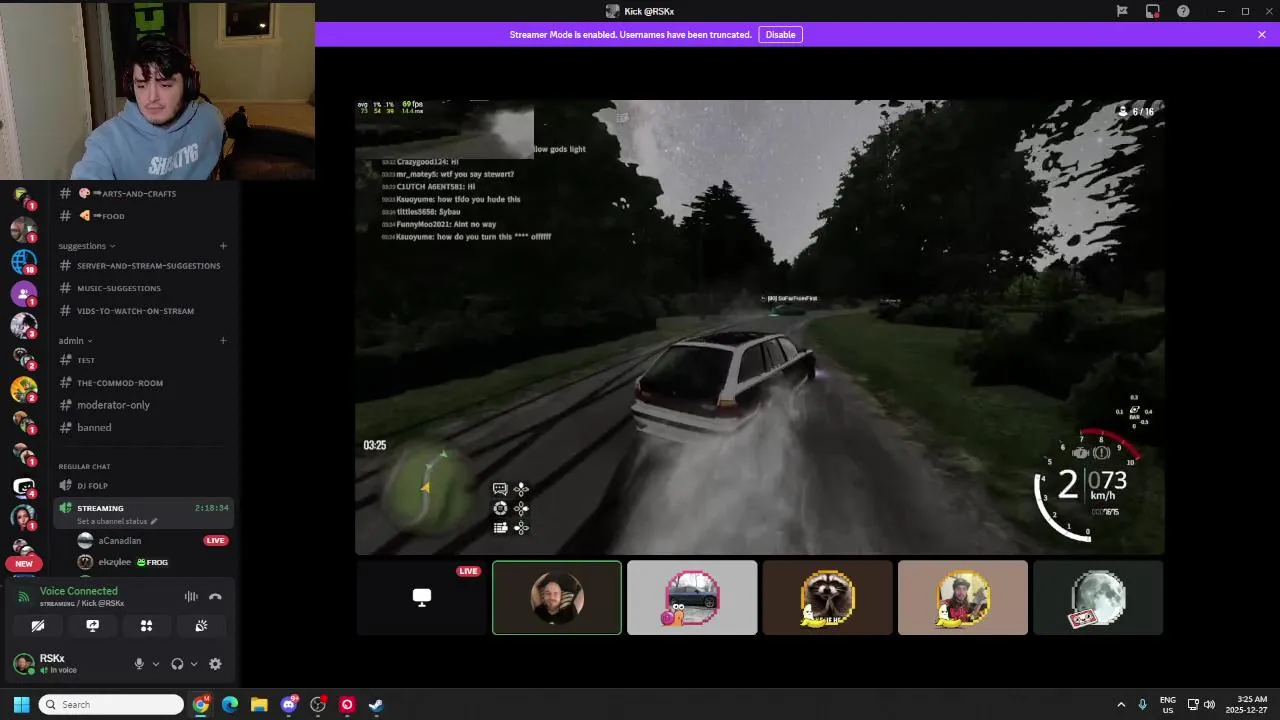Open the Windows Start menu

coord(20,705)
